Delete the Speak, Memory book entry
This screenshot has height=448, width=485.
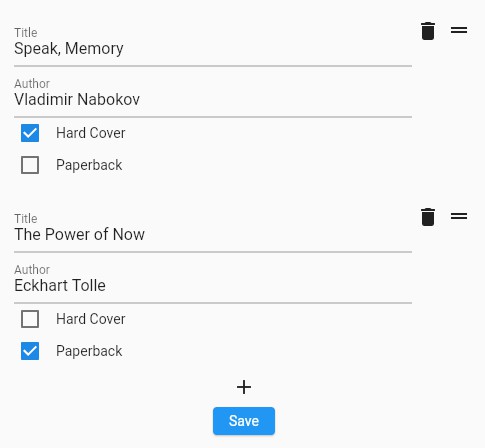coord(428,31)
